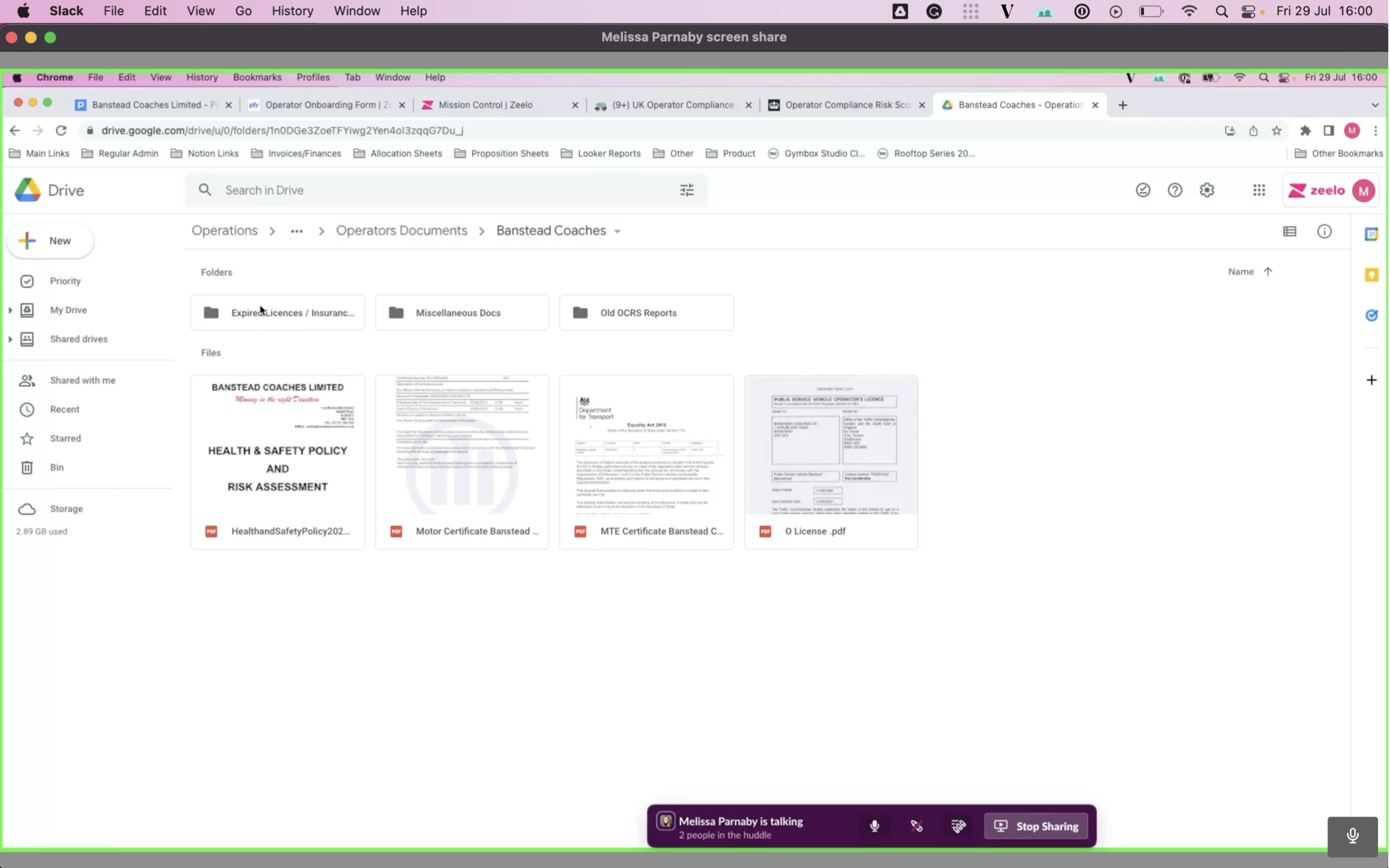Go to Operations breadcrumb
The image size is (1390, 868).
click(225, 230)
